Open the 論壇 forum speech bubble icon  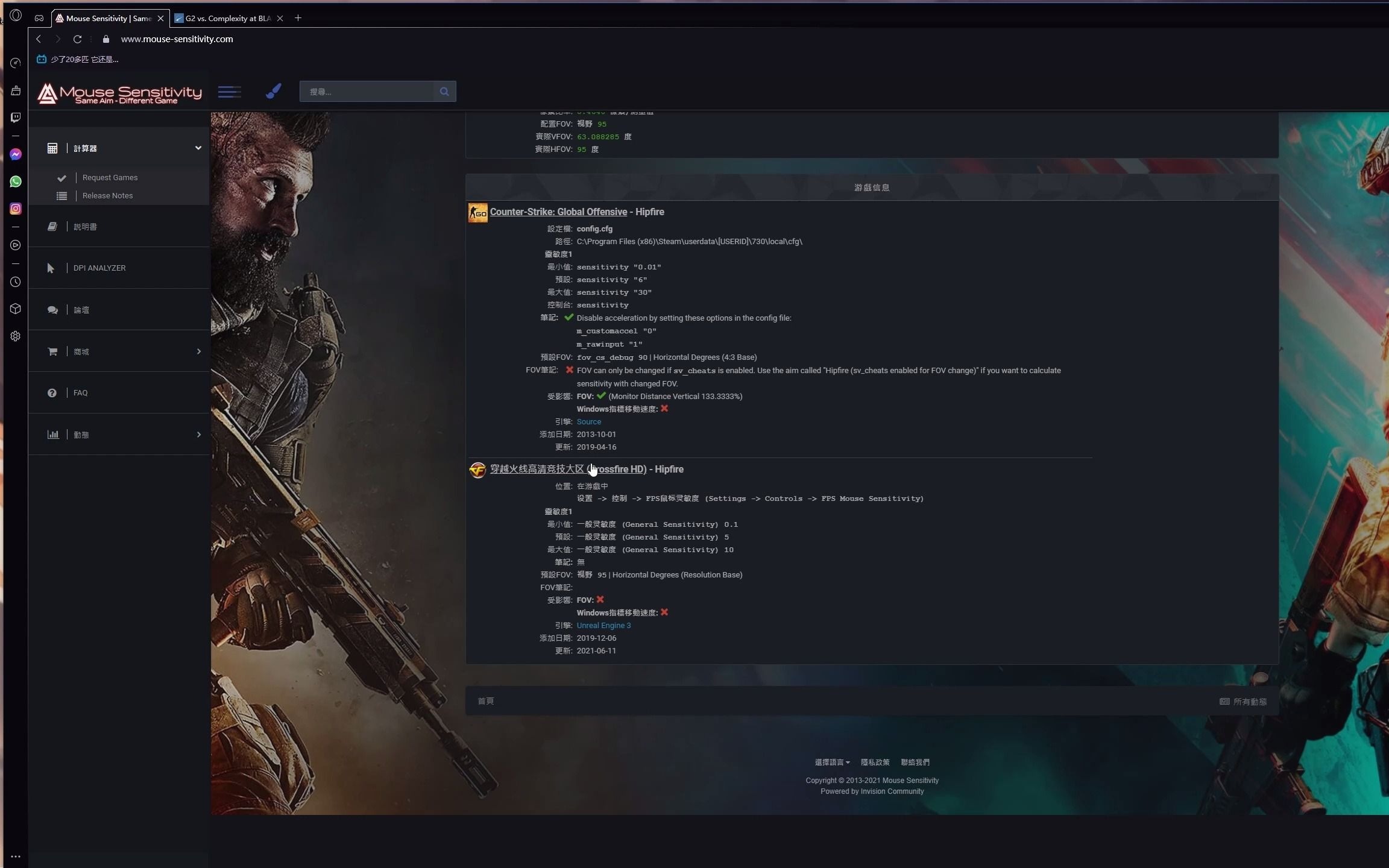pos(52,309)
